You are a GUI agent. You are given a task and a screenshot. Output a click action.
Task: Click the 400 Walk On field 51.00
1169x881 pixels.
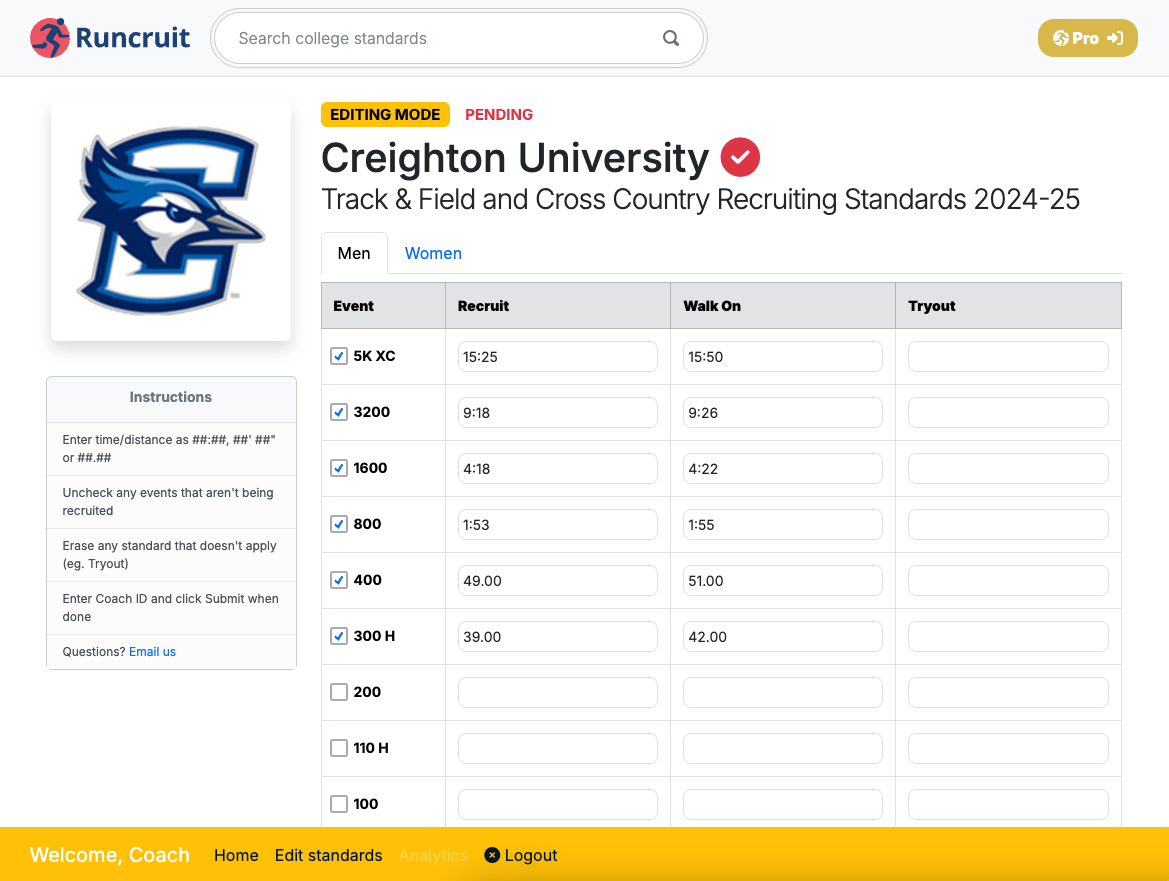pyautogui.click(x=783, y=580)
